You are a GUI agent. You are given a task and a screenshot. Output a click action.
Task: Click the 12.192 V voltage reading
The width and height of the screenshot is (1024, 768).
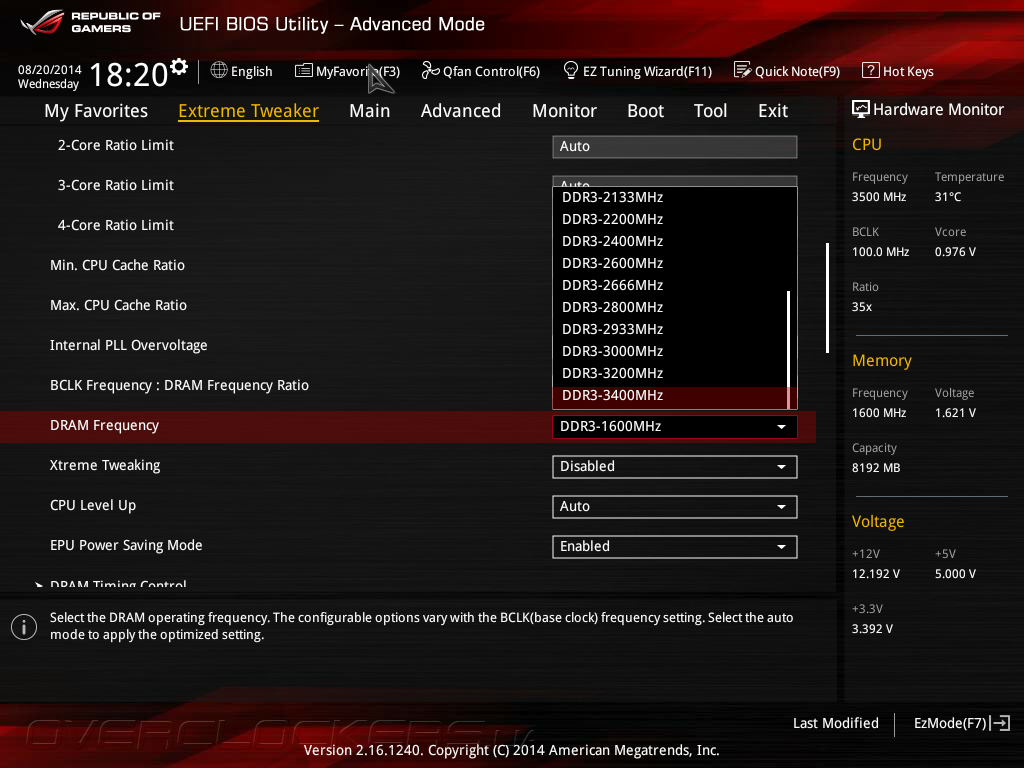click(x=876, y=573)
